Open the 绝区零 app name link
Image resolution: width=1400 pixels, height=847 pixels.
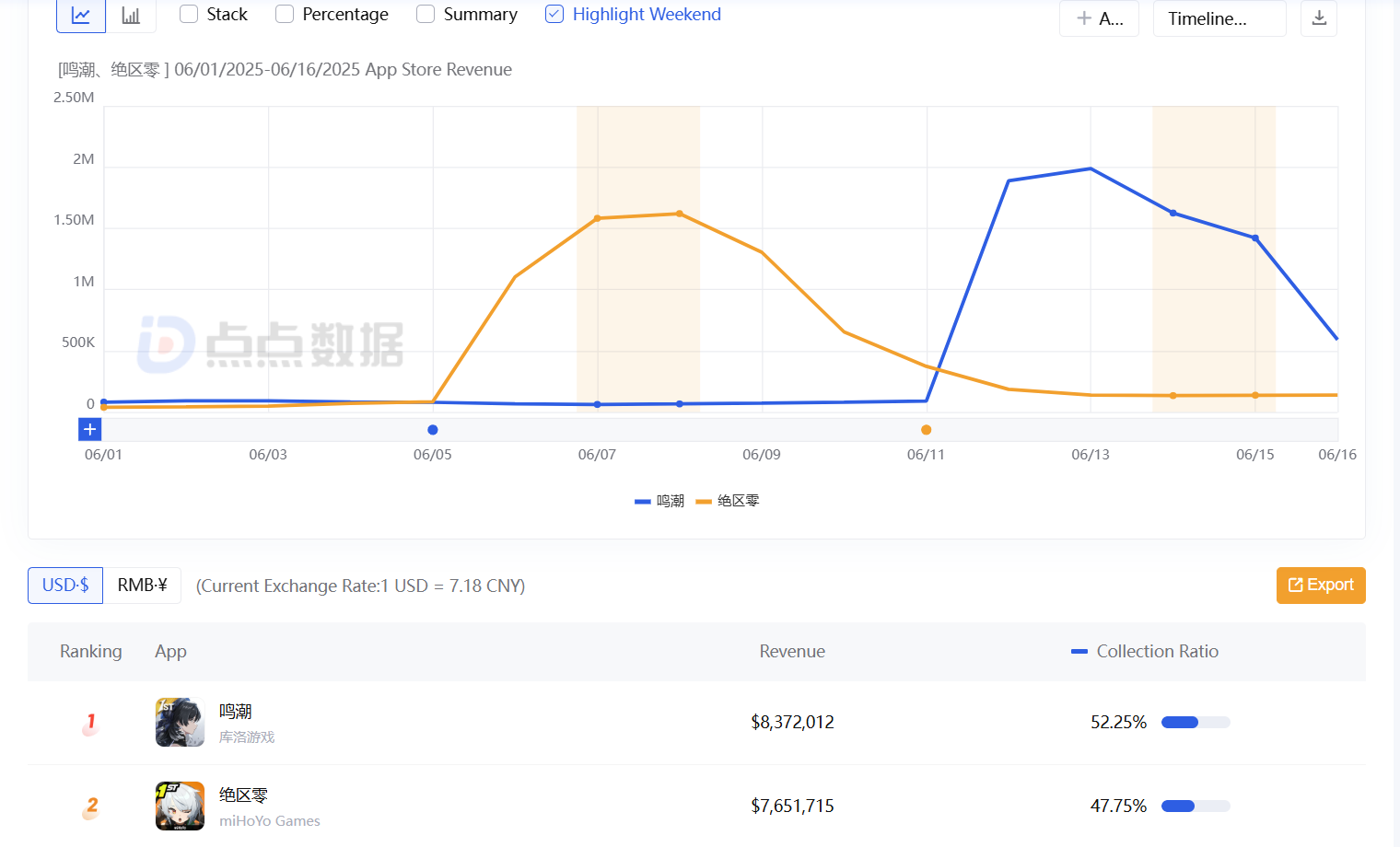[243, 795]
